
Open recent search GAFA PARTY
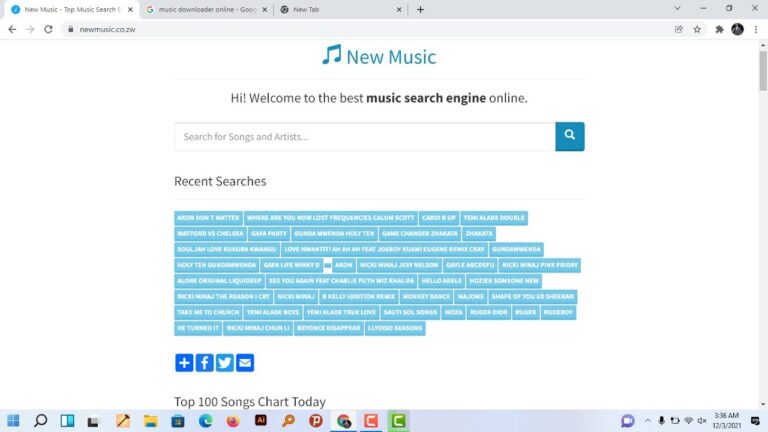click(x=269, y=234)
